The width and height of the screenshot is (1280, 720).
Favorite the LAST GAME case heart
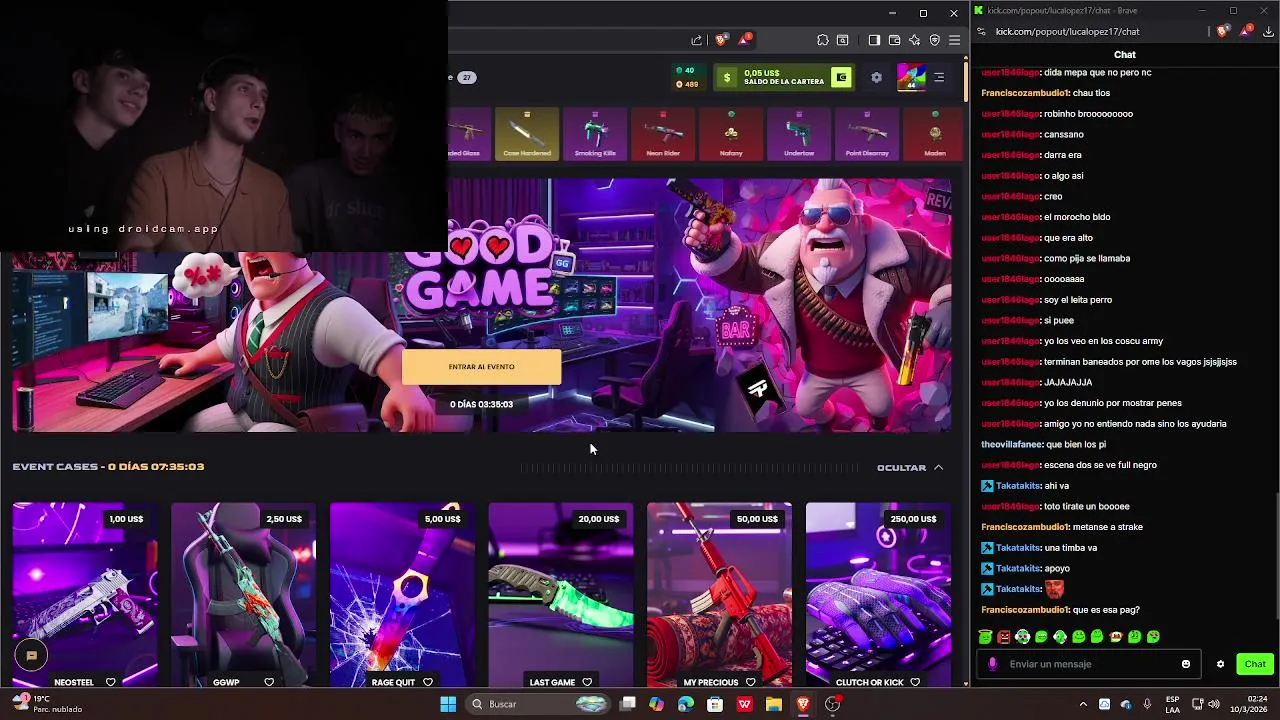(x=587, y=682)
